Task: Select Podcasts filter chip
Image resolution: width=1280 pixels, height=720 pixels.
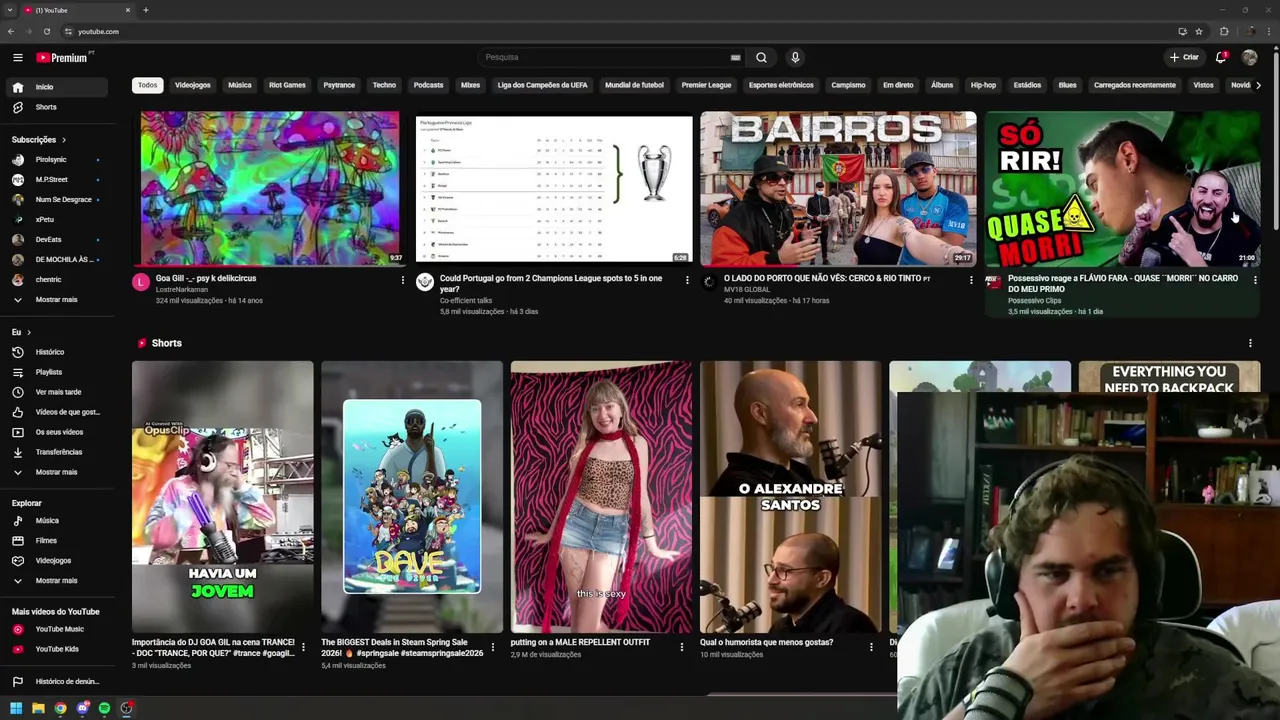Action: coord(428,85)
